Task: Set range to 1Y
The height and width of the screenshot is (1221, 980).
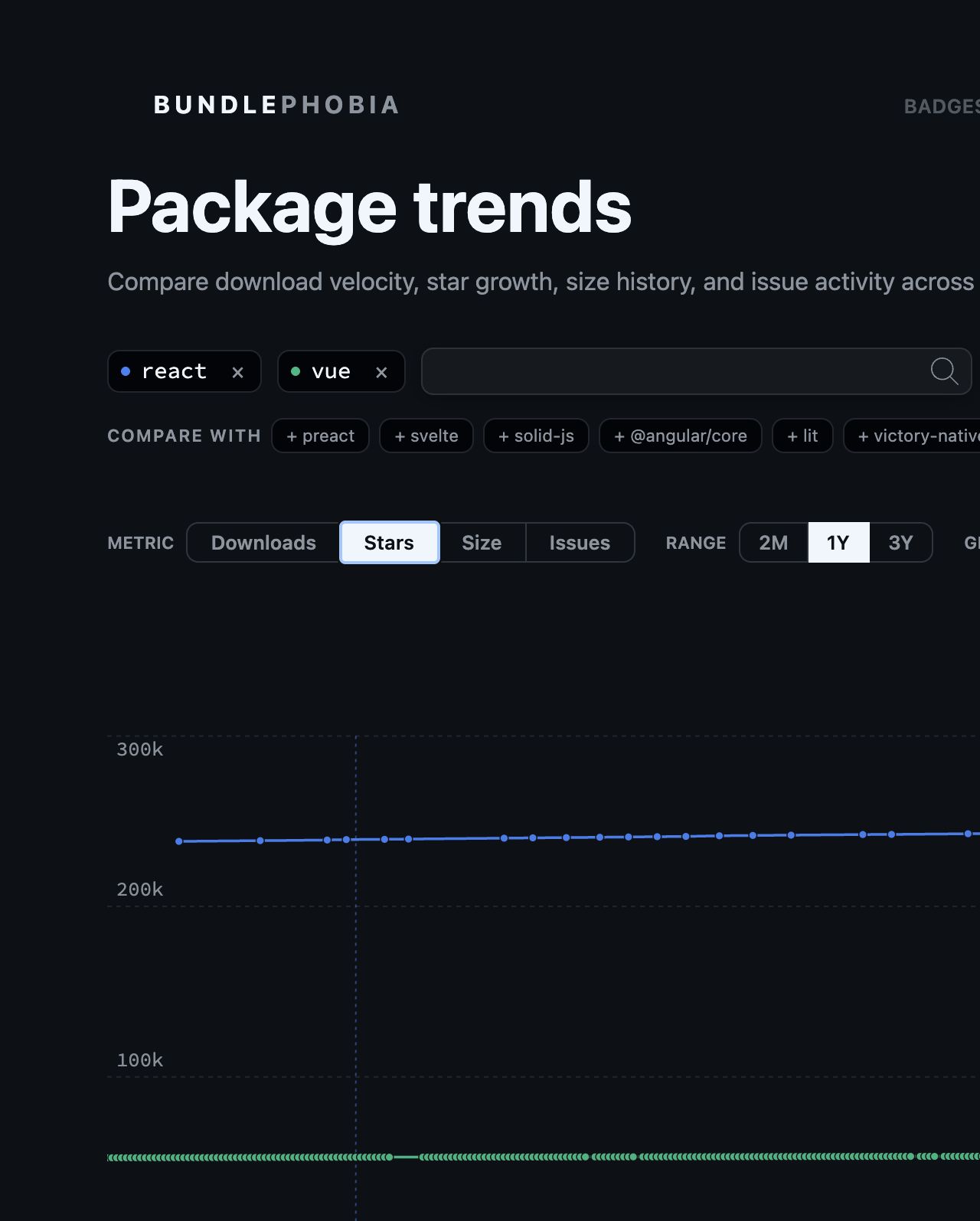Action: [x=838, y=543]
